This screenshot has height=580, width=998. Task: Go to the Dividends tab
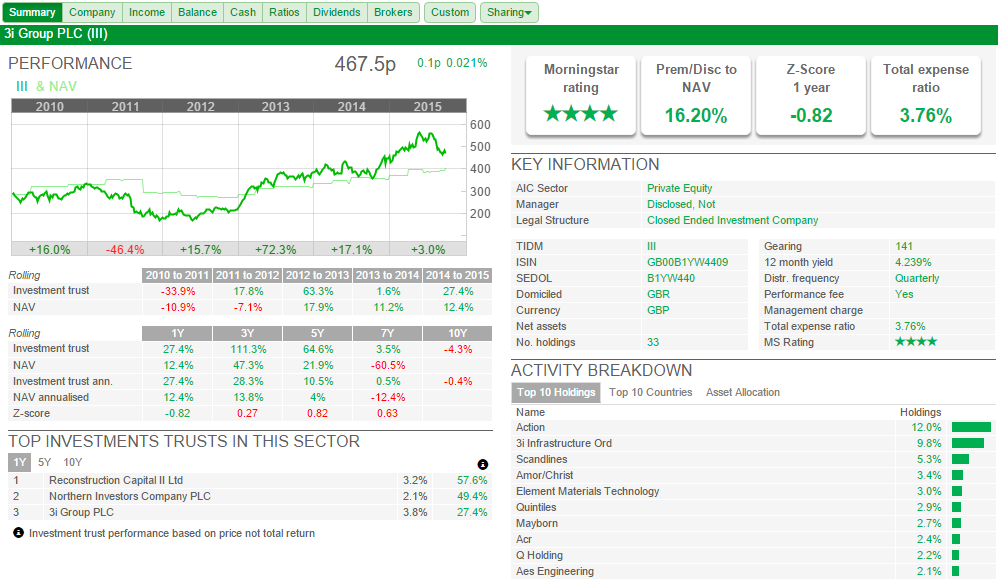pyautogui.click(x=337, y=12)
